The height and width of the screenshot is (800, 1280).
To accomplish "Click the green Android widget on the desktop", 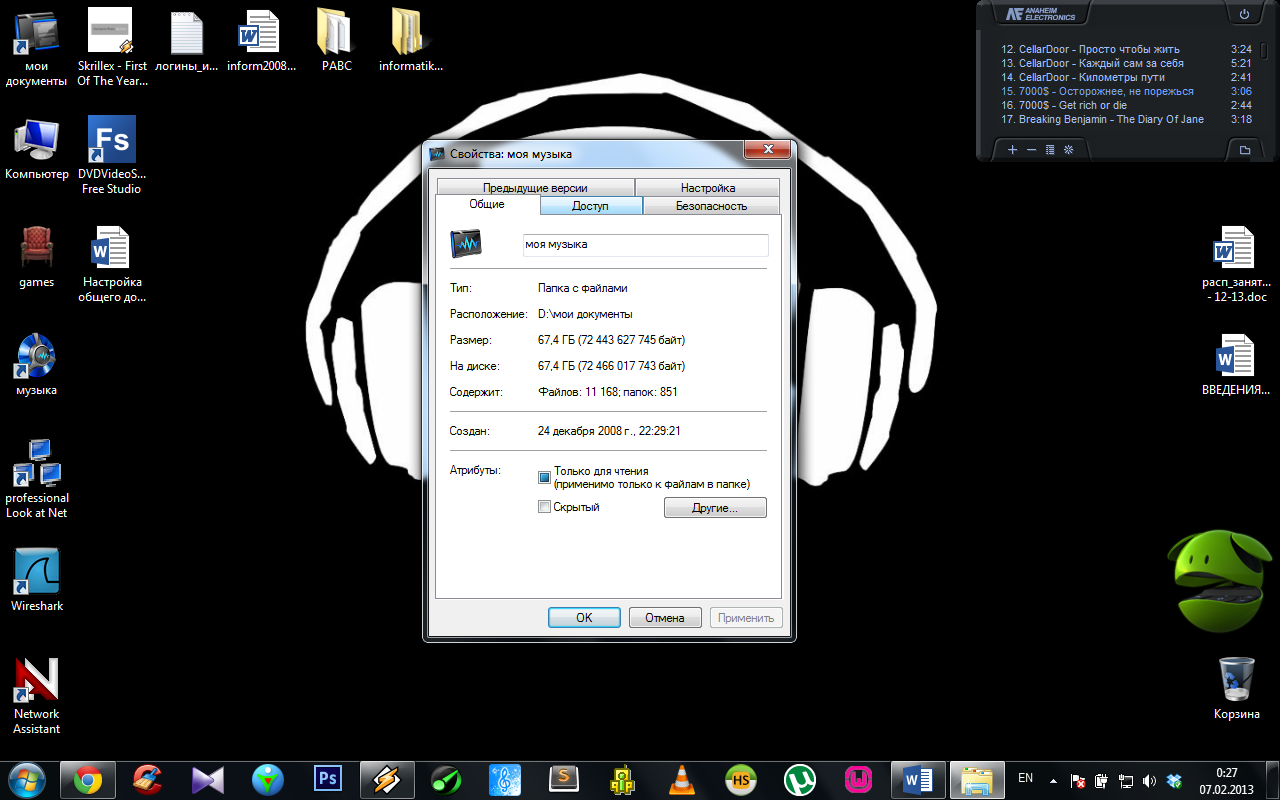I will pos(1222,579).
